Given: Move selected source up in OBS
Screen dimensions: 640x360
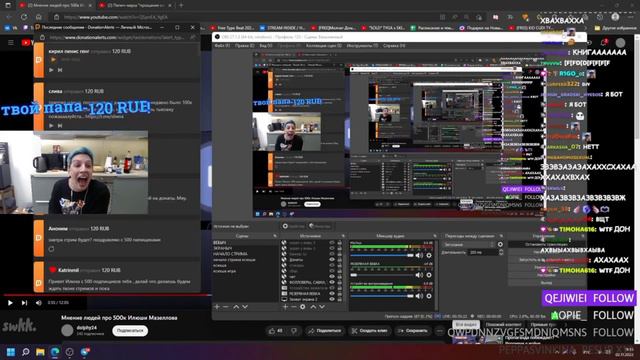Looking at the screenshot, I should tap(313, 307).
